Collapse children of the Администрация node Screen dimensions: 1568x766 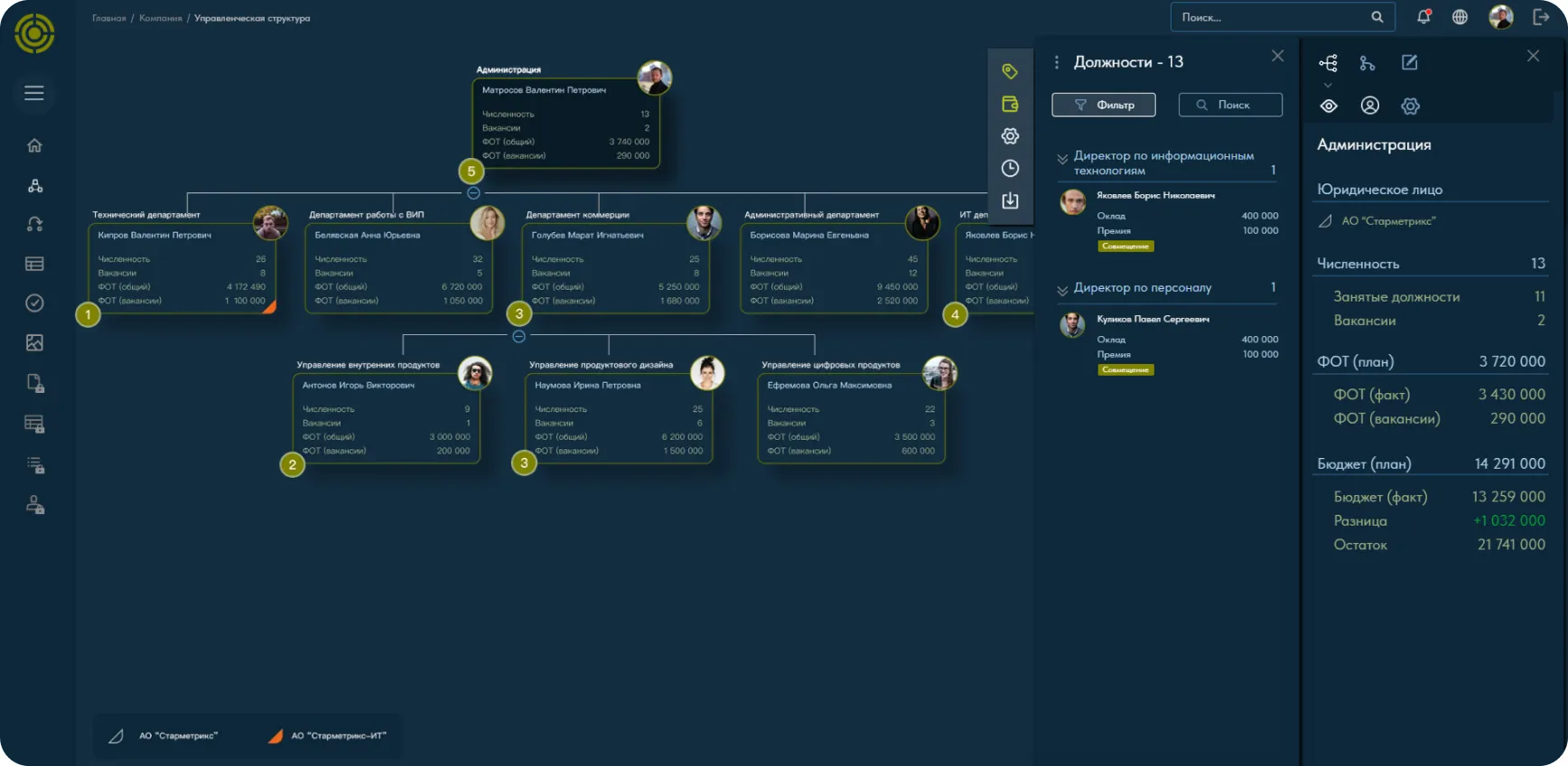[x=473, y=193]
